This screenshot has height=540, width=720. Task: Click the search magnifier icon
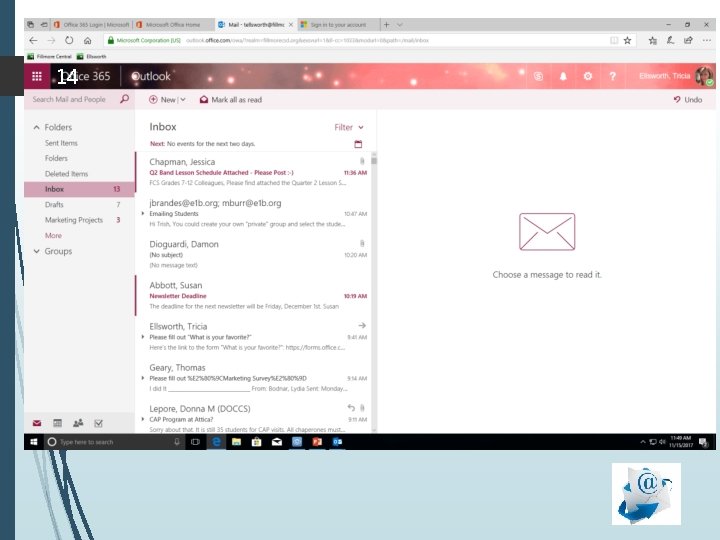click(124, 99)
